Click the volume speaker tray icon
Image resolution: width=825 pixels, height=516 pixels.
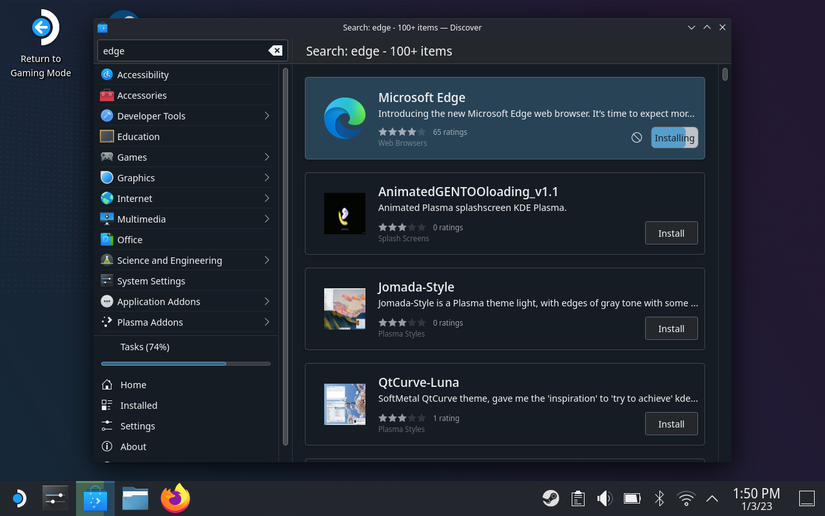pos(604,498)
